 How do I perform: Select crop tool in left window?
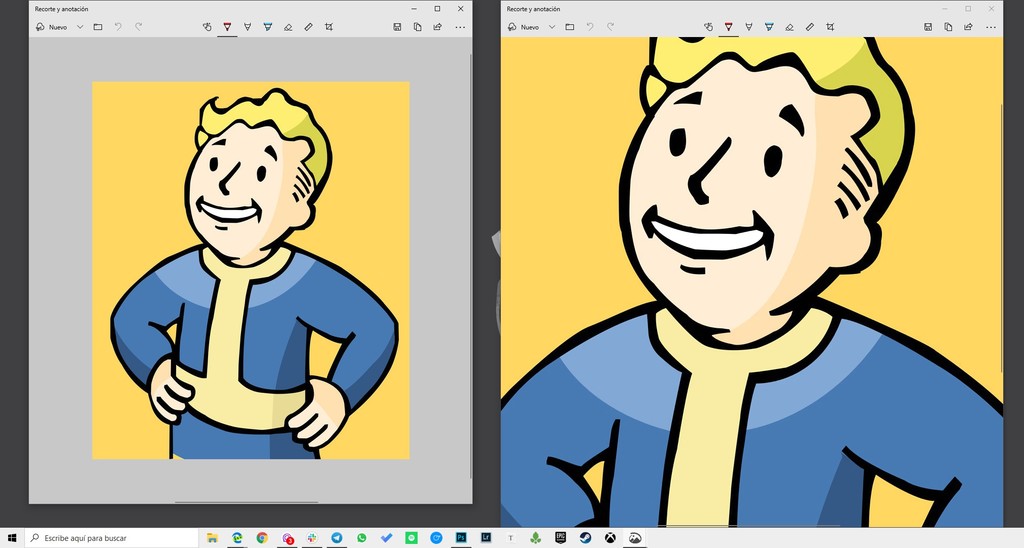[x=328, y=27]
